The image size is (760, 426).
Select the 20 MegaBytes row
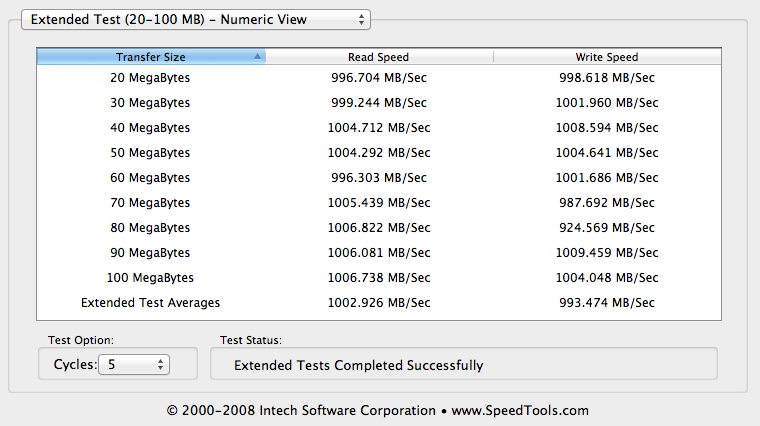[150, 77]
